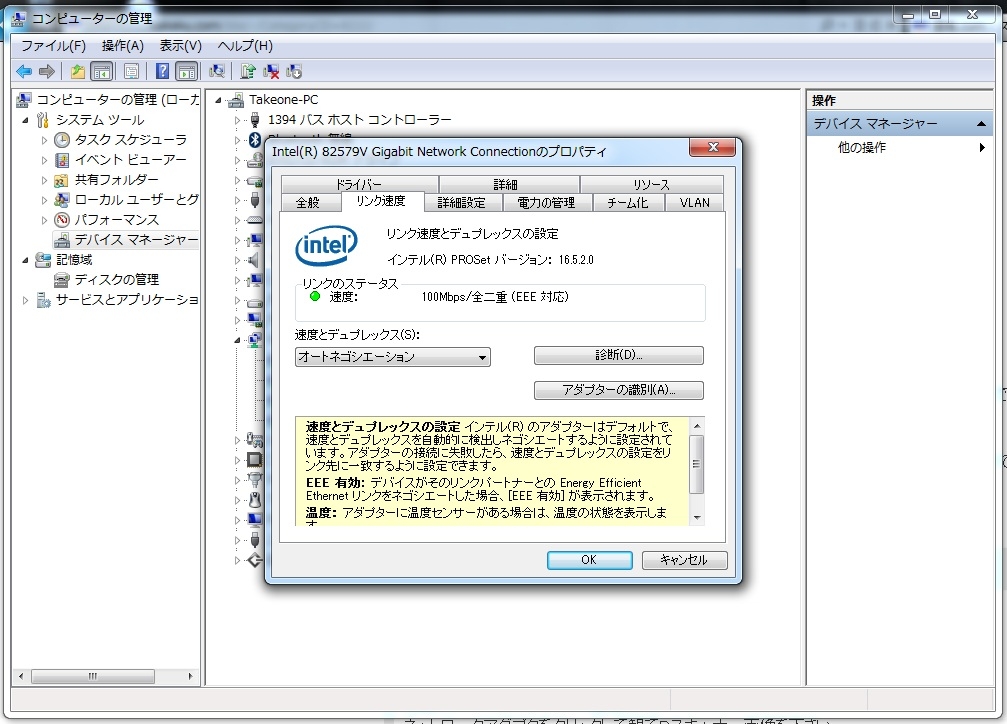Toggle the show/hide action pane toolbar icon

[x=187, y=71]
